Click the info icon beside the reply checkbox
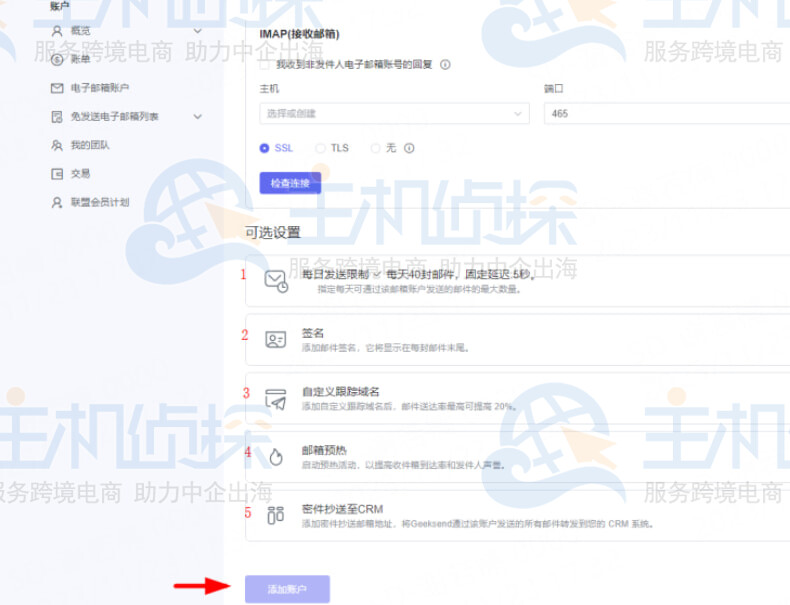Image resolution: width=790 pixels, height=605 pixels. (x=445, y=64)
